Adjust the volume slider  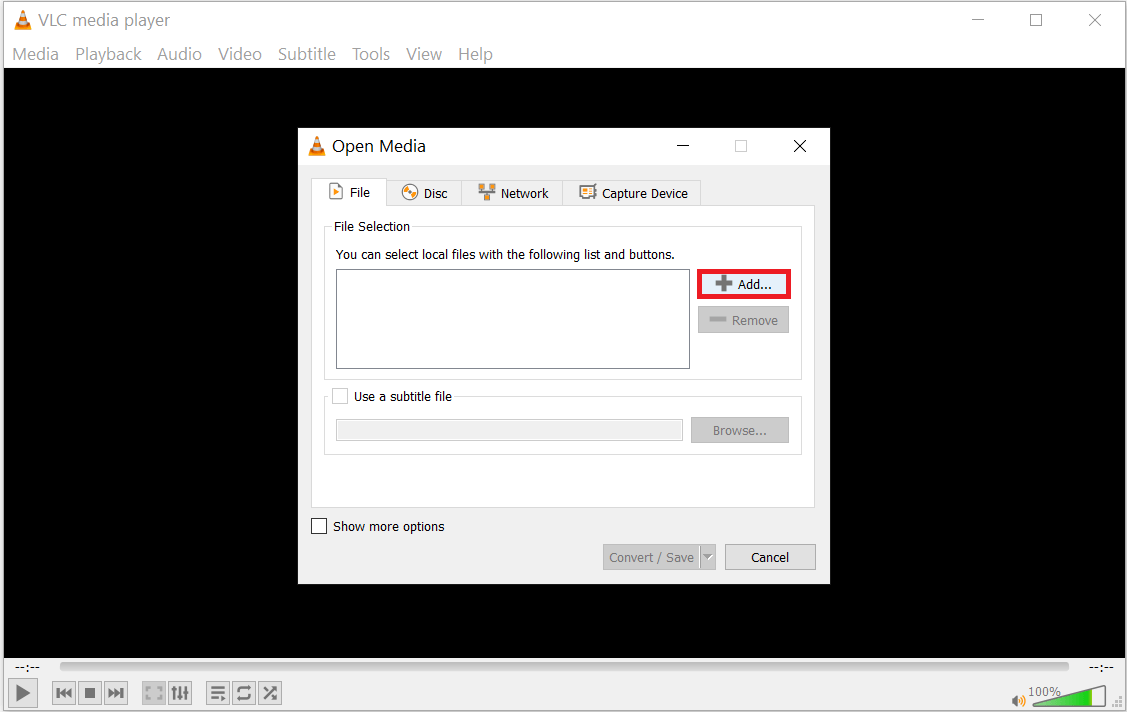(x=1069, y=696)
